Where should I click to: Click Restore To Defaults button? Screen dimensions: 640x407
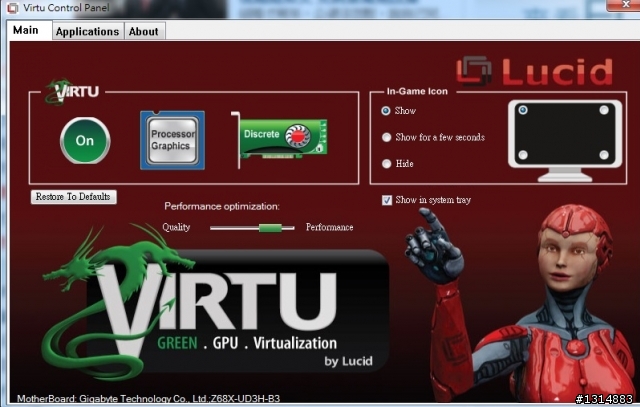pos(73,197)
